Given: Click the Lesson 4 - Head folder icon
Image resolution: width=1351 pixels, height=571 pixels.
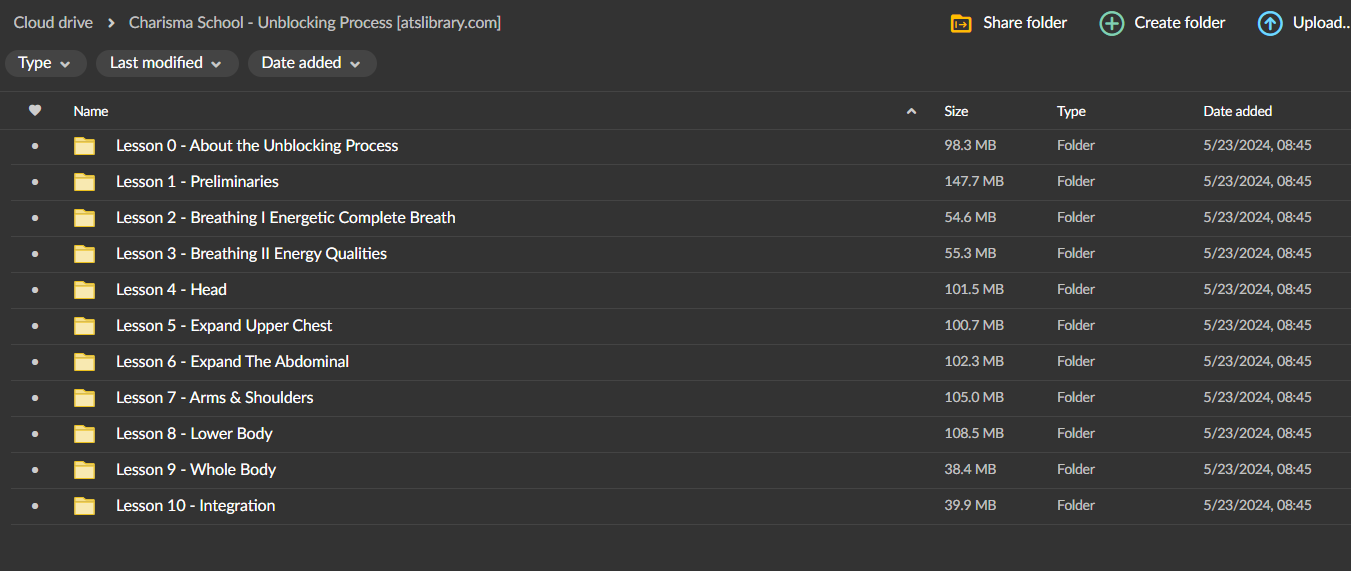Looking at the screenshot, I should (x=85, y=290).
